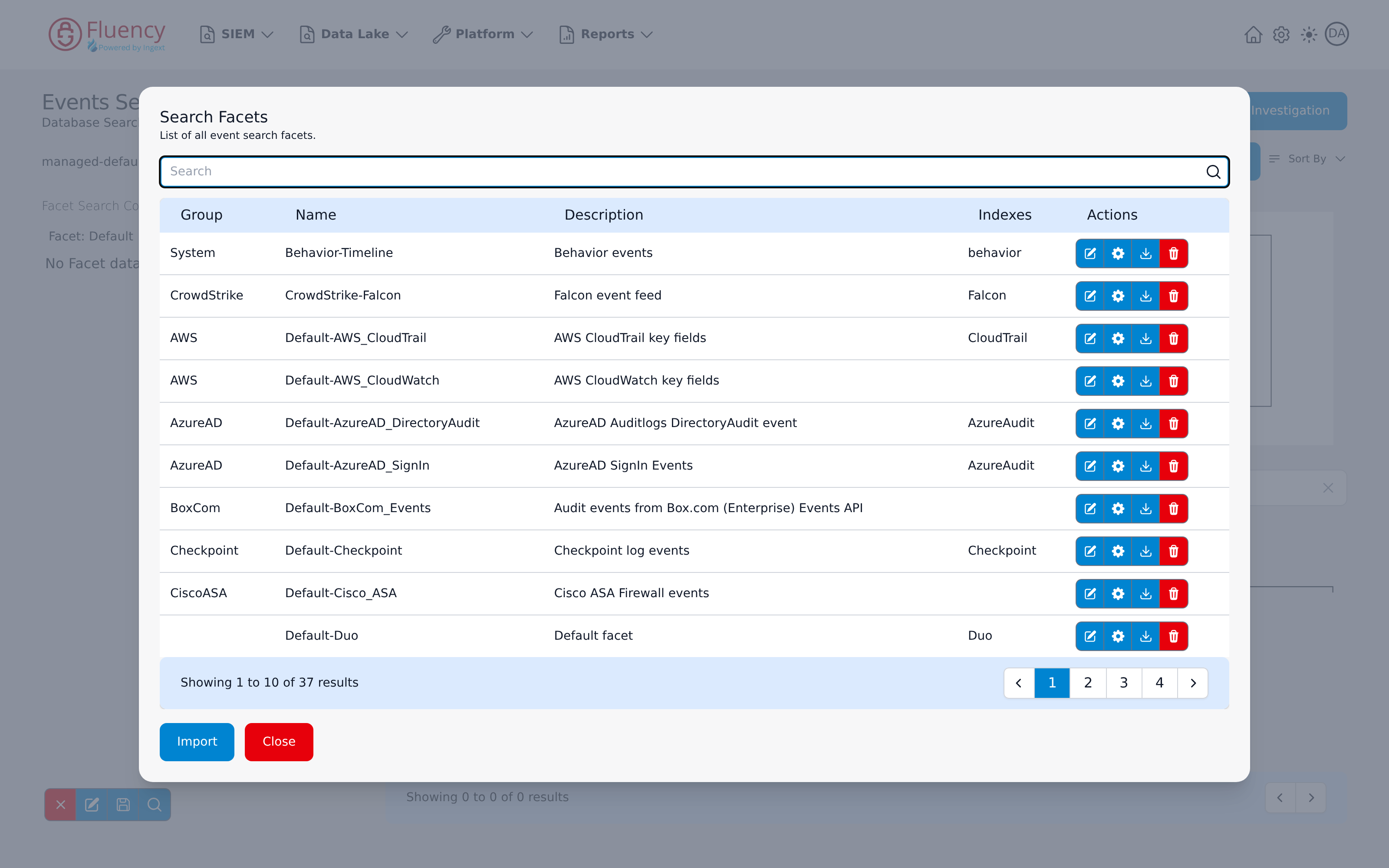Download the Default-AzureAD_DirectoryAudit facet
Image resolution: width=1389 pixels, height=868 pixels.
[x=1145, y=423]
